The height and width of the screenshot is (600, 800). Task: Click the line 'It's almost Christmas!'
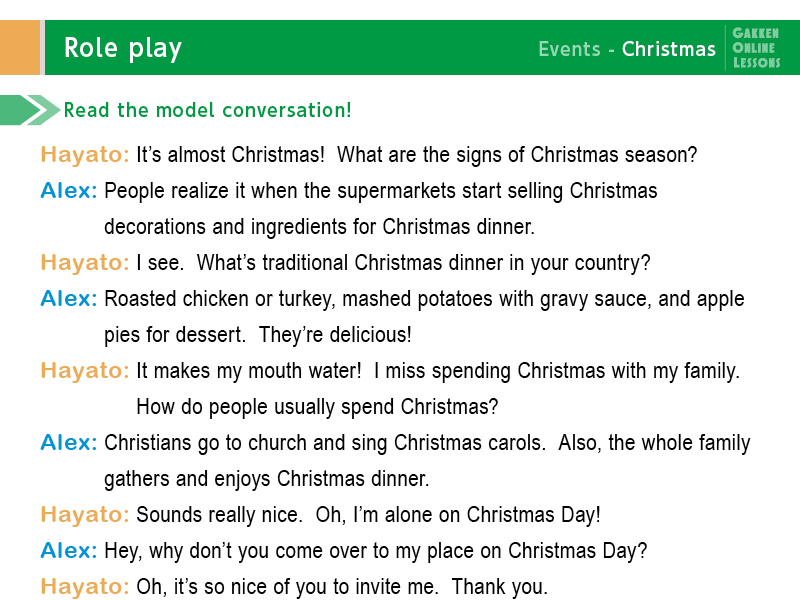pyautogui.click(x=230, y=155)
